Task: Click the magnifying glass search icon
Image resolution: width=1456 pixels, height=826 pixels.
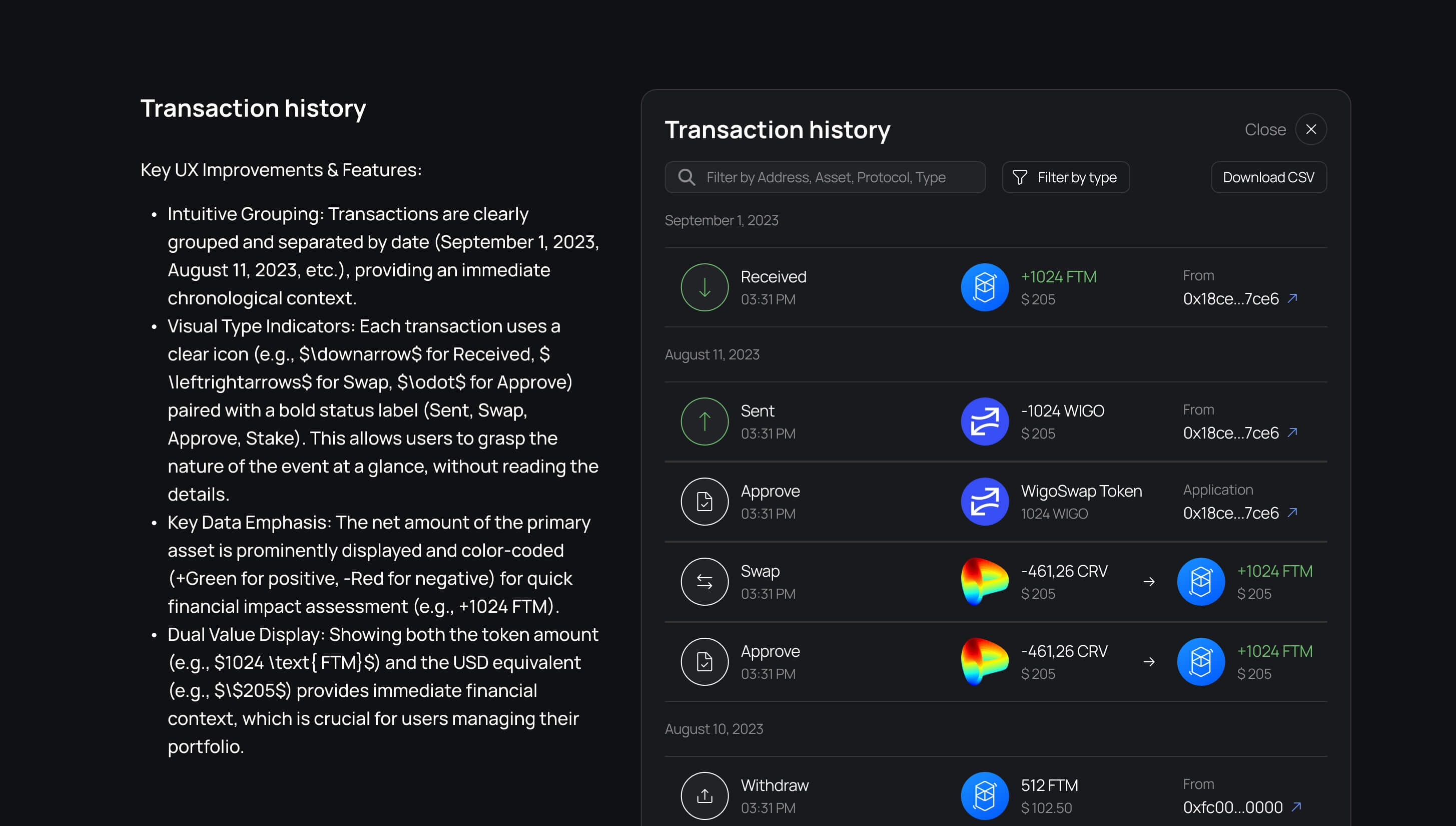Action: (x=686, y=177)
